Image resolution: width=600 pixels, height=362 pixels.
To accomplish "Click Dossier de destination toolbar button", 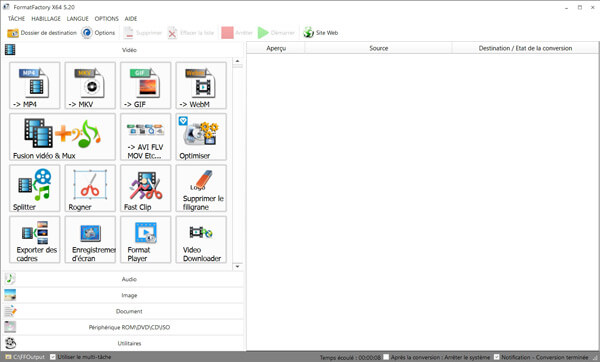I will click(42, 33).
